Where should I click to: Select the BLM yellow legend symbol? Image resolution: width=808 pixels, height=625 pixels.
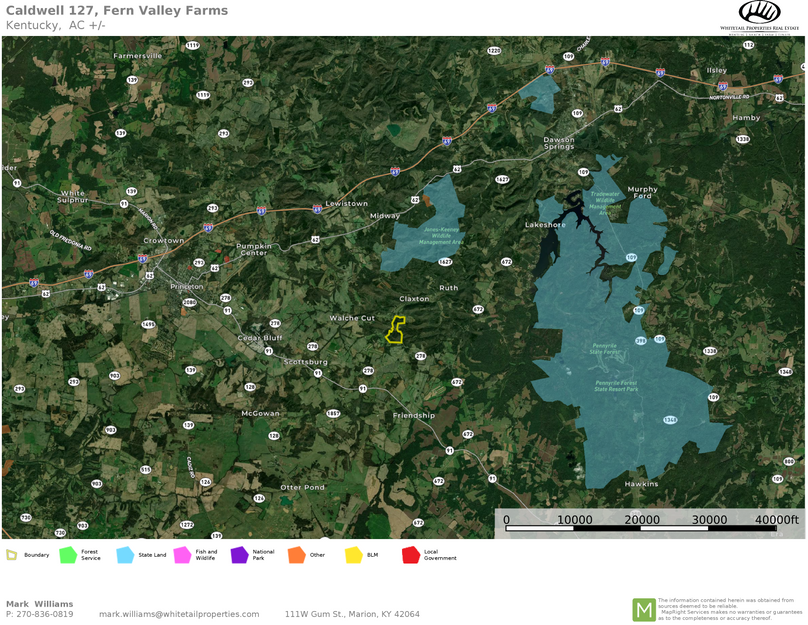tap(355, 553)
